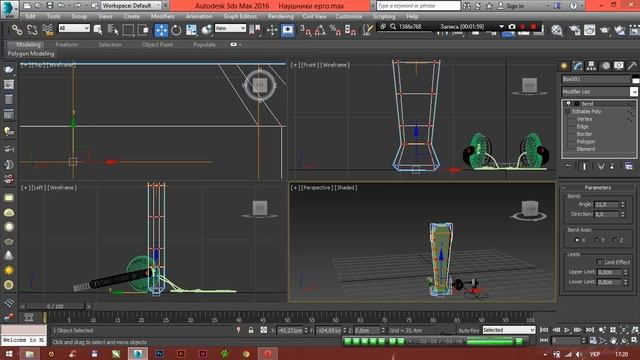Choose the Rectangular Selection Region tool
This screenshot has height=360, width=640.
tap(128, 30)
